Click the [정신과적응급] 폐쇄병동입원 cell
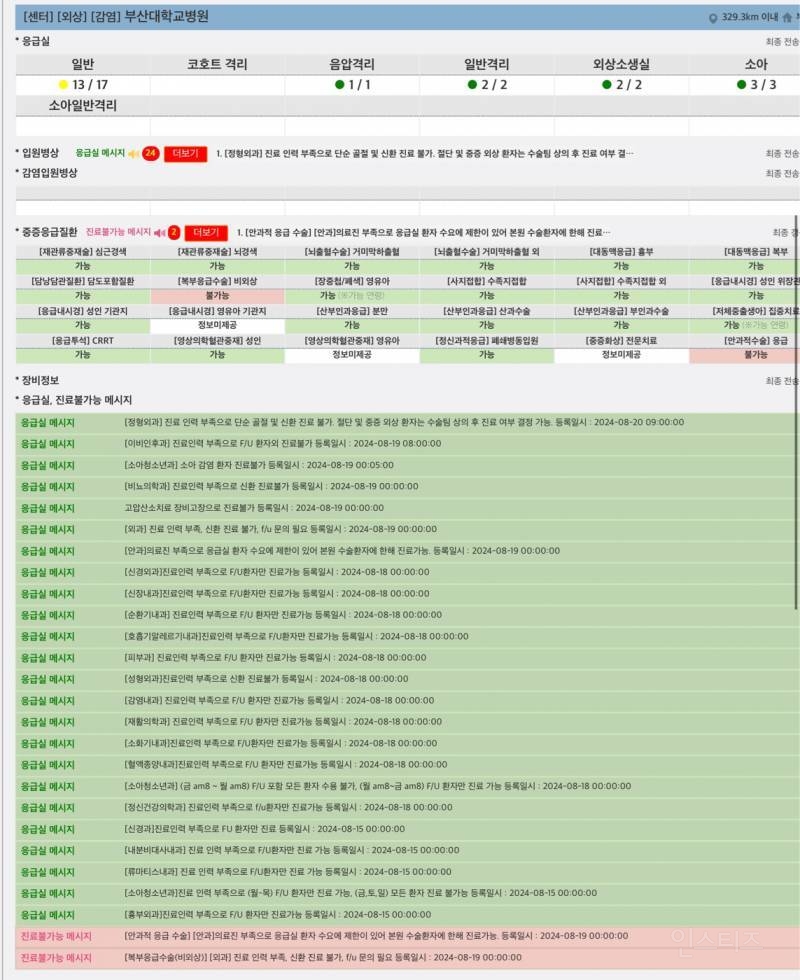This screenshot has width=800, height=980. pyautogui.click(x=487, y=341)
